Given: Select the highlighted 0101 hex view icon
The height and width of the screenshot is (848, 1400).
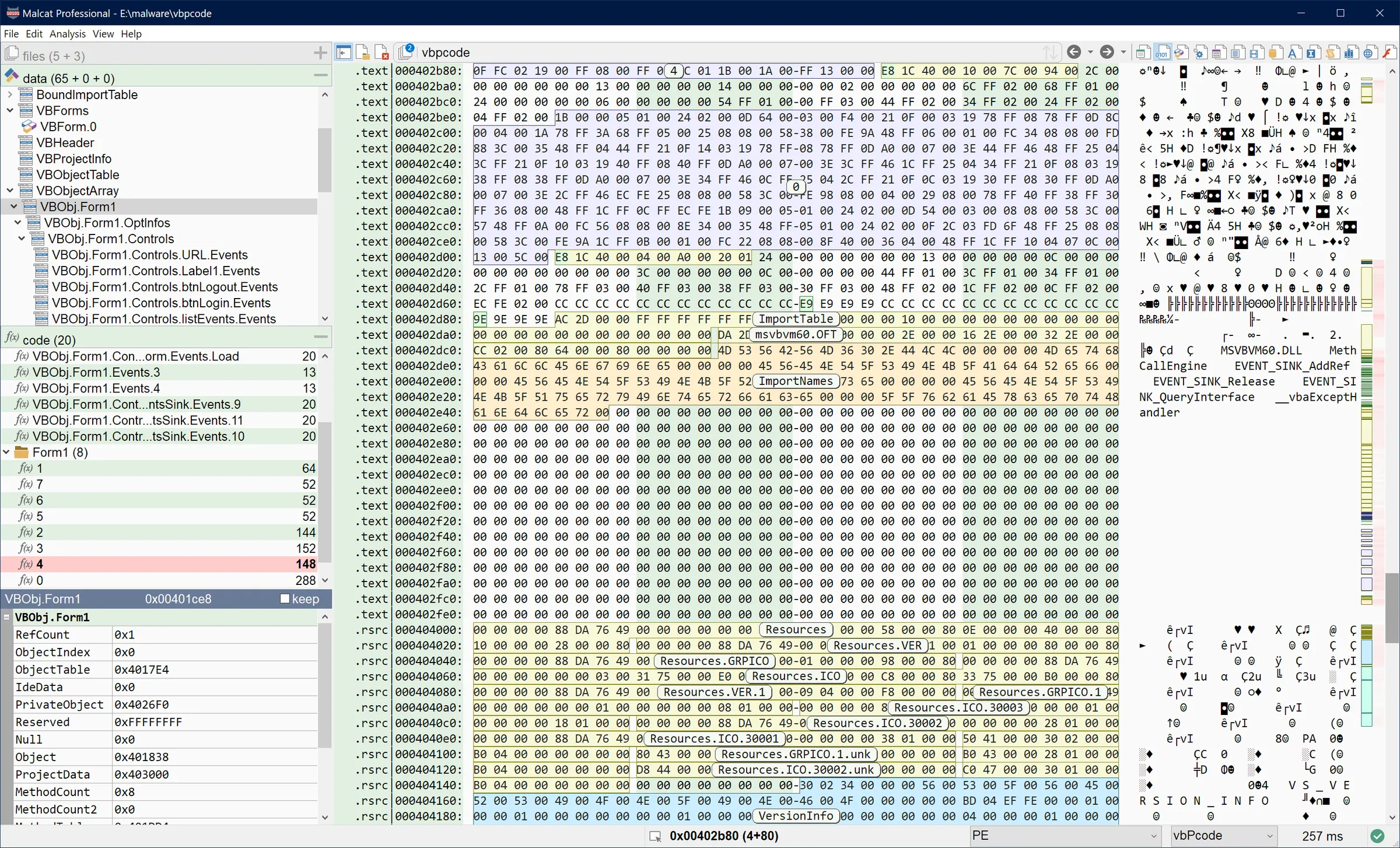Looking at the screenshot, I should (x=1163, y=52).
